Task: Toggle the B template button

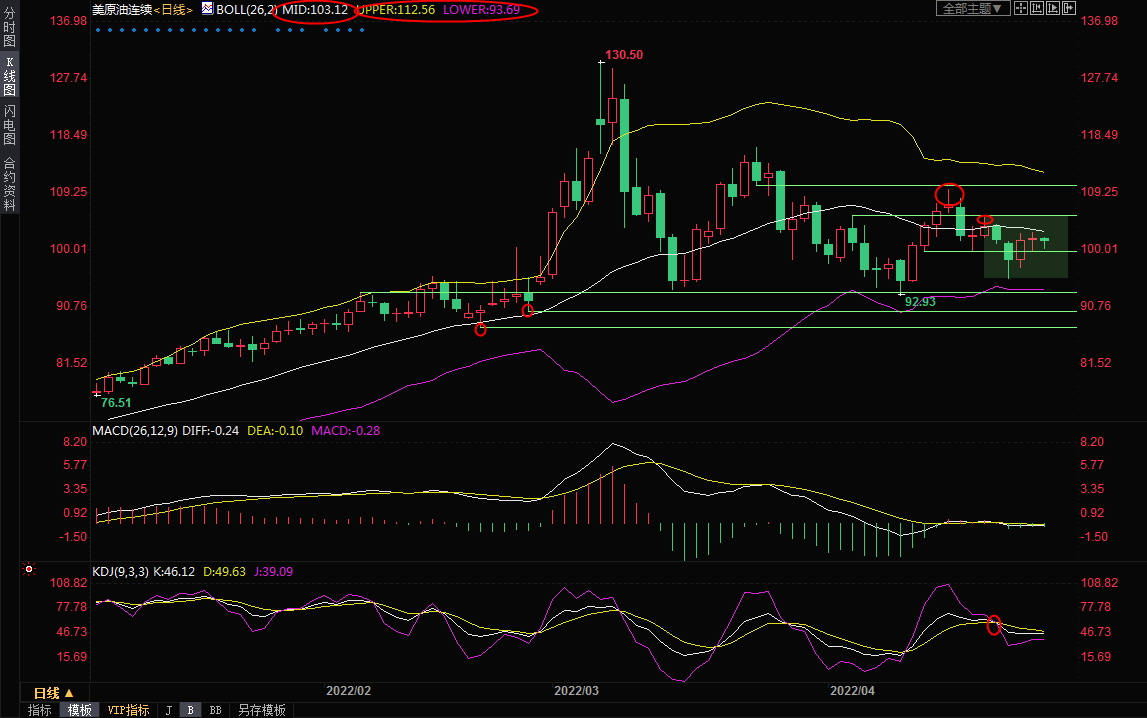Action: 190,710
